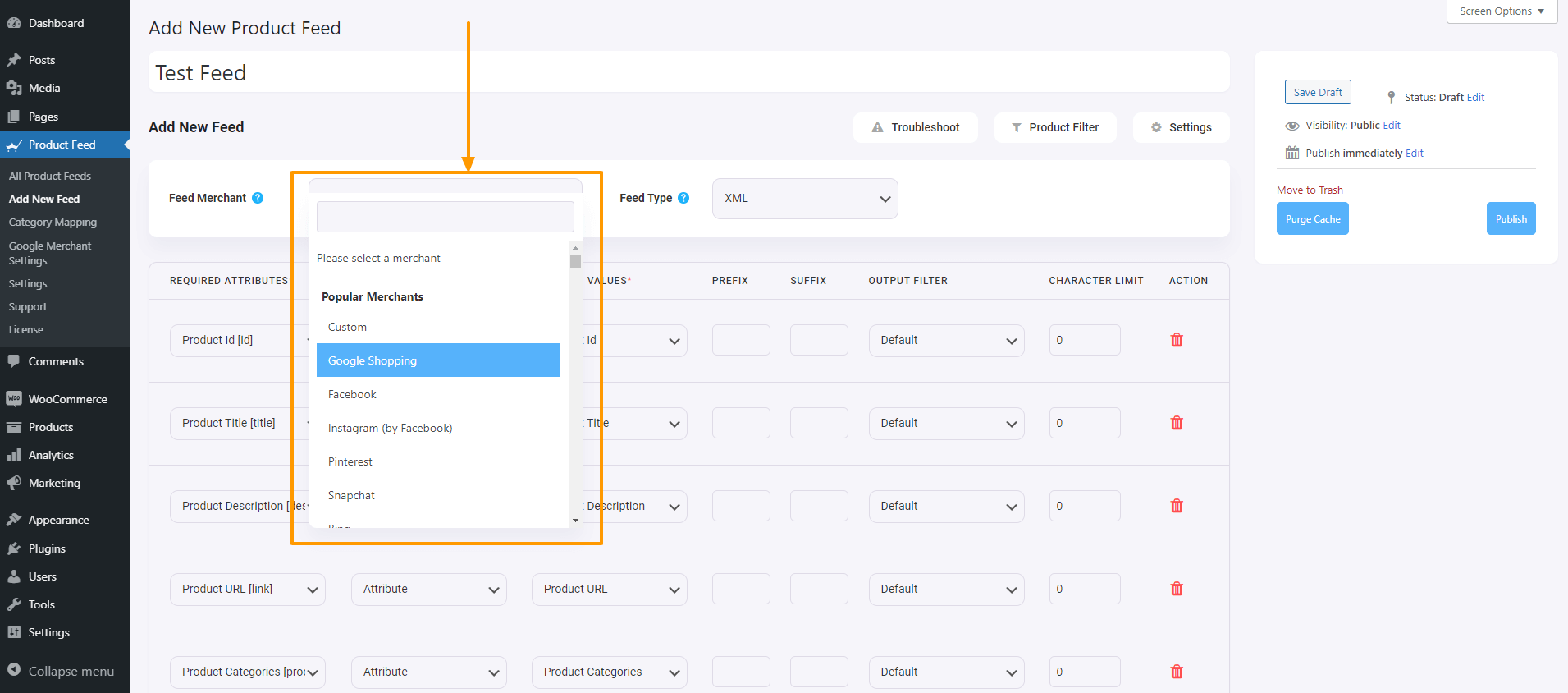Open All Product Feeds submenu item
1568x693 pixels.
tap(50, 176)
